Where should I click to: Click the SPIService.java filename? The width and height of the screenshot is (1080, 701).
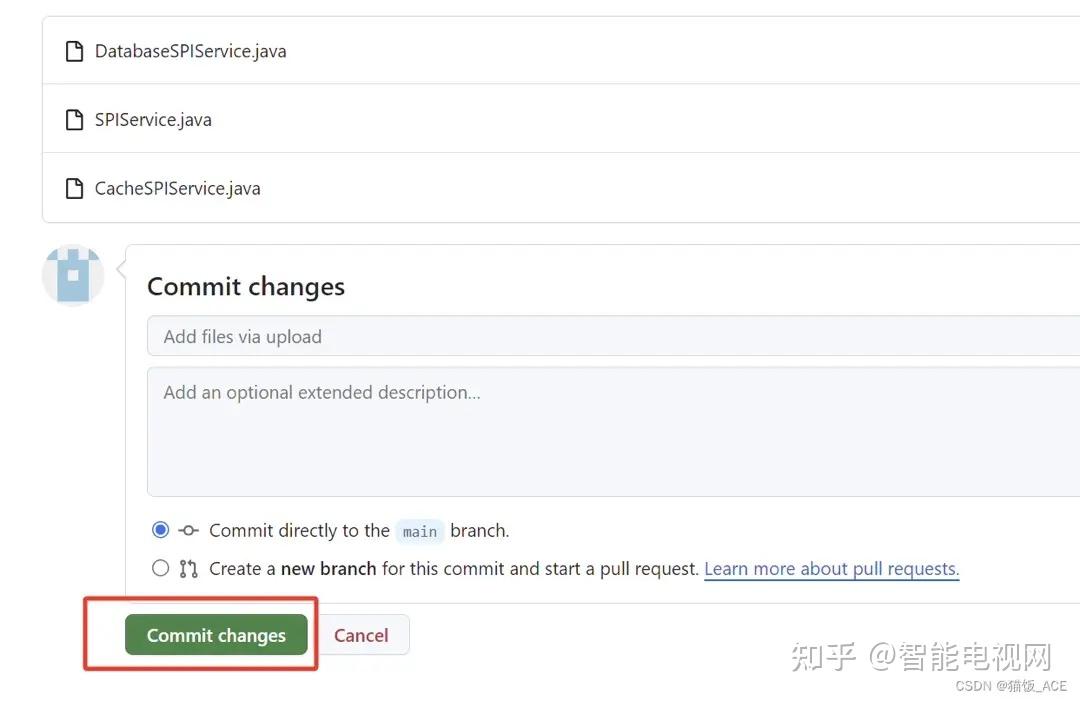153,120
